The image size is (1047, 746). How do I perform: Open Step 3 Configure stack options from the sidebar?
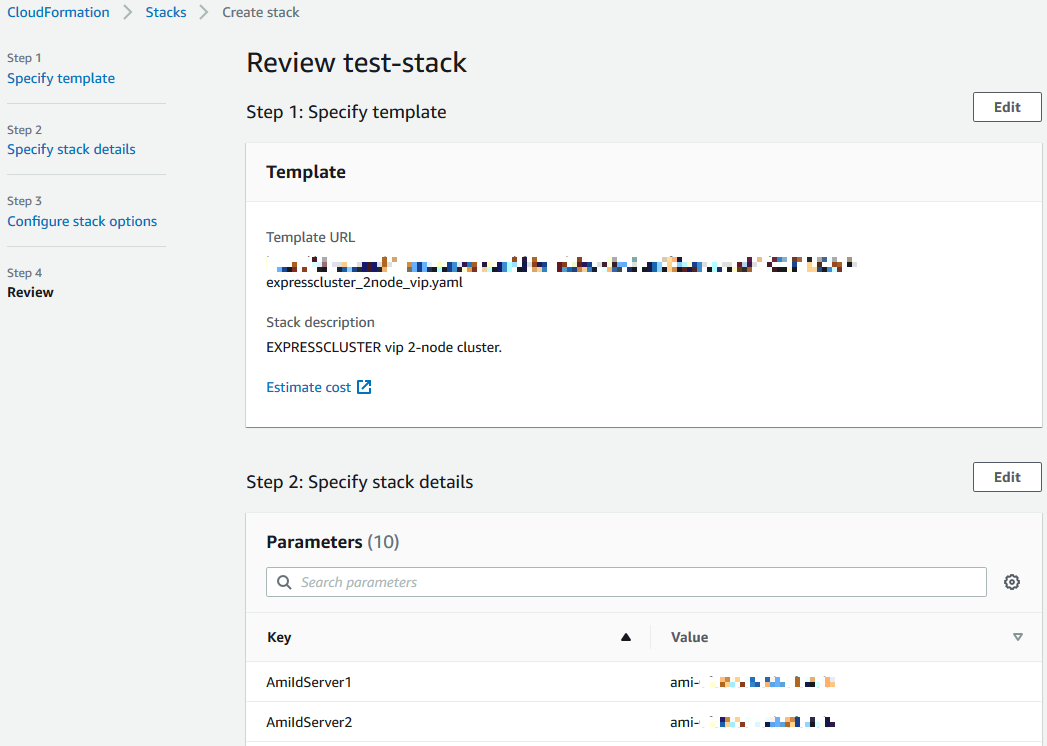[82, 221]
